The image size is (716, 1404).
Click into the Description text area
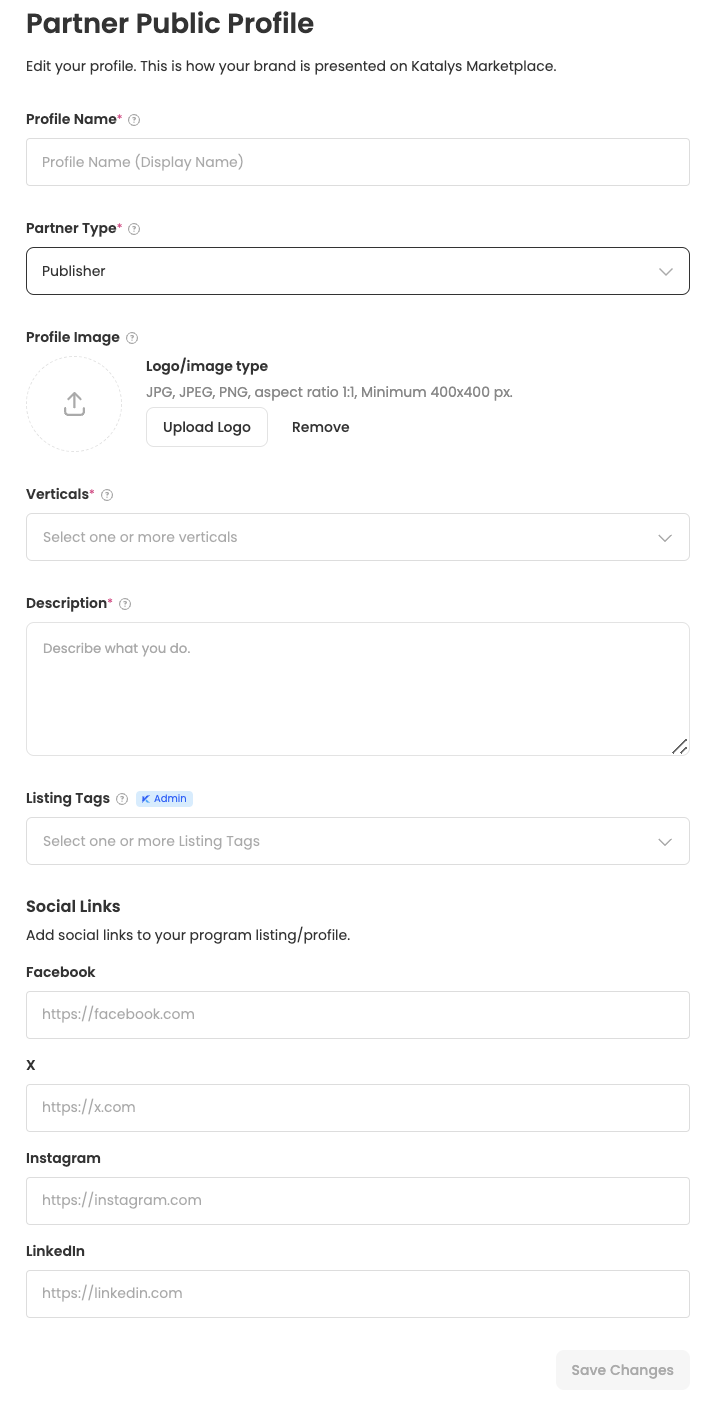pyautogui.click(x=357, y=689)
